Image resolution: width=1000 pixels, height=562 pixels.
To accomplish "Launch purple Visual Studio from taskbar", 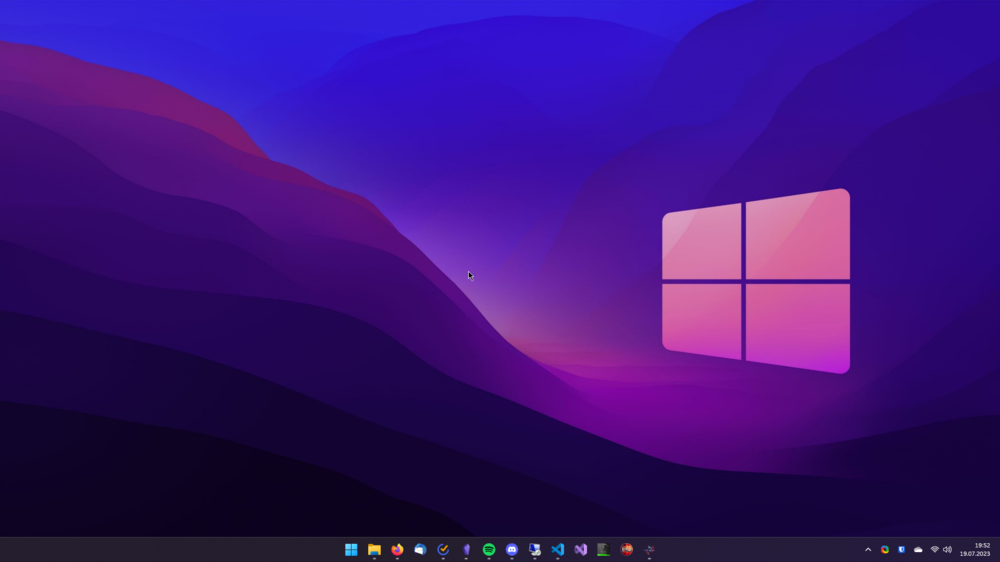I will [x=580, y=549].
